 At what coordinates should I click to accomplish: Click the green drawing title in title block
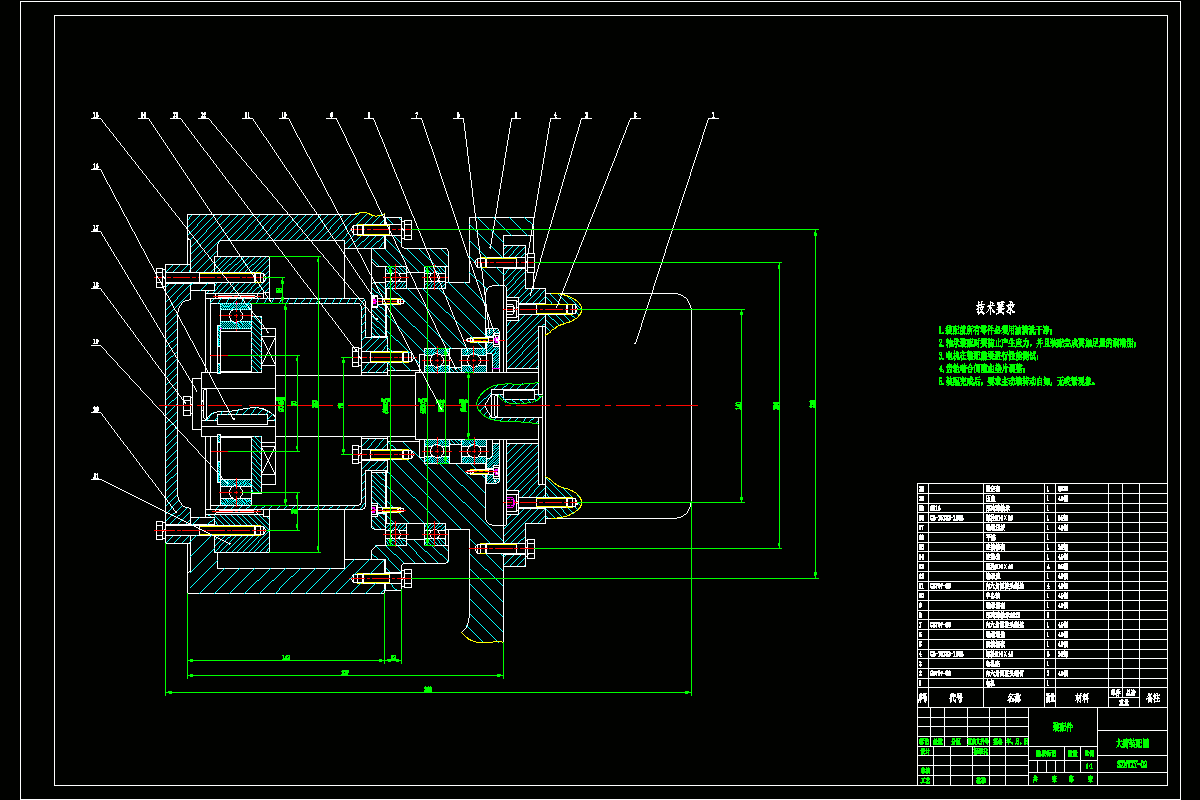tap(1131, 743)
